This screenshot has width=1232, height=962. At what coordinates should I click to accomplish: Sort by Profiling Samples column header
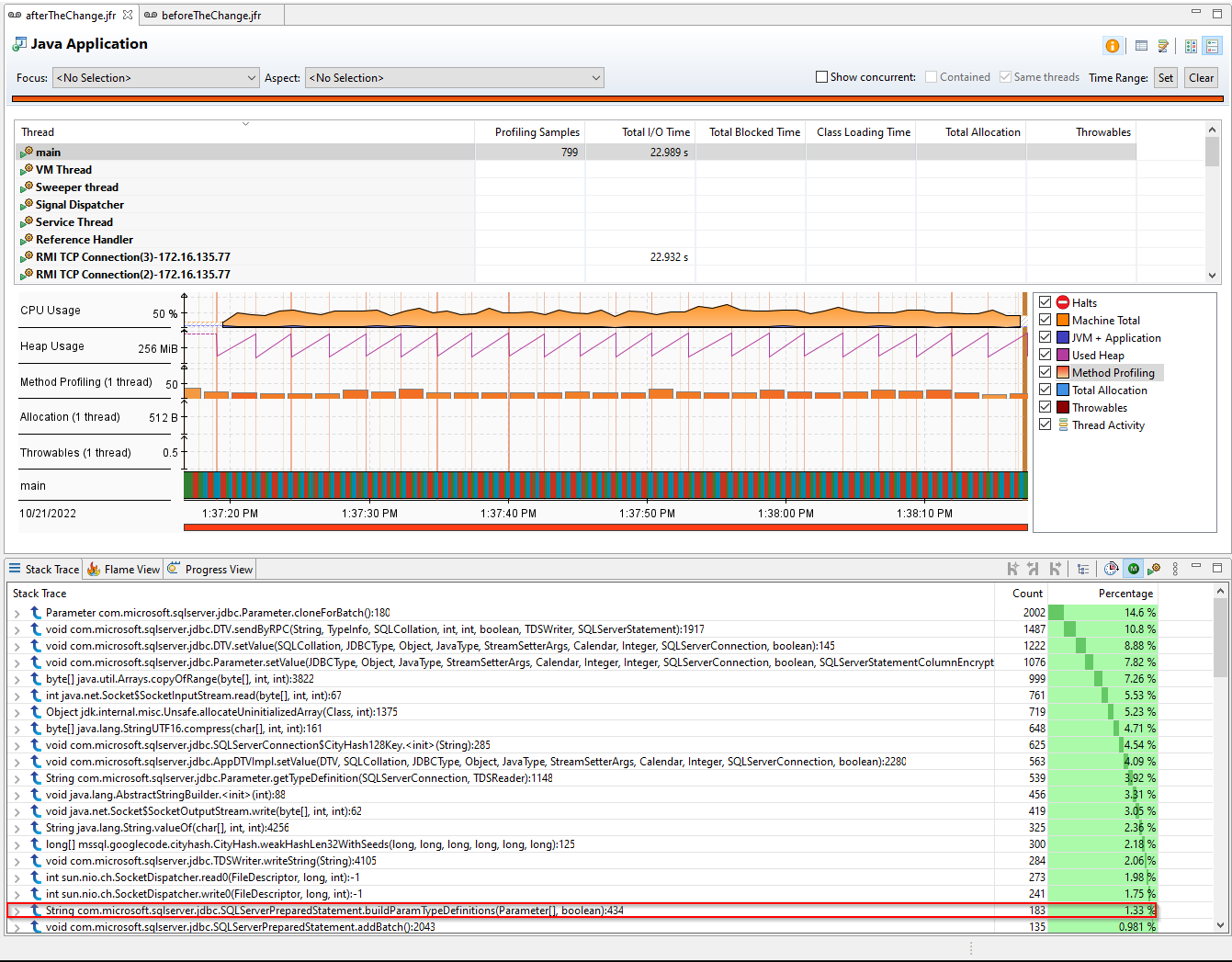pos(530,131)
